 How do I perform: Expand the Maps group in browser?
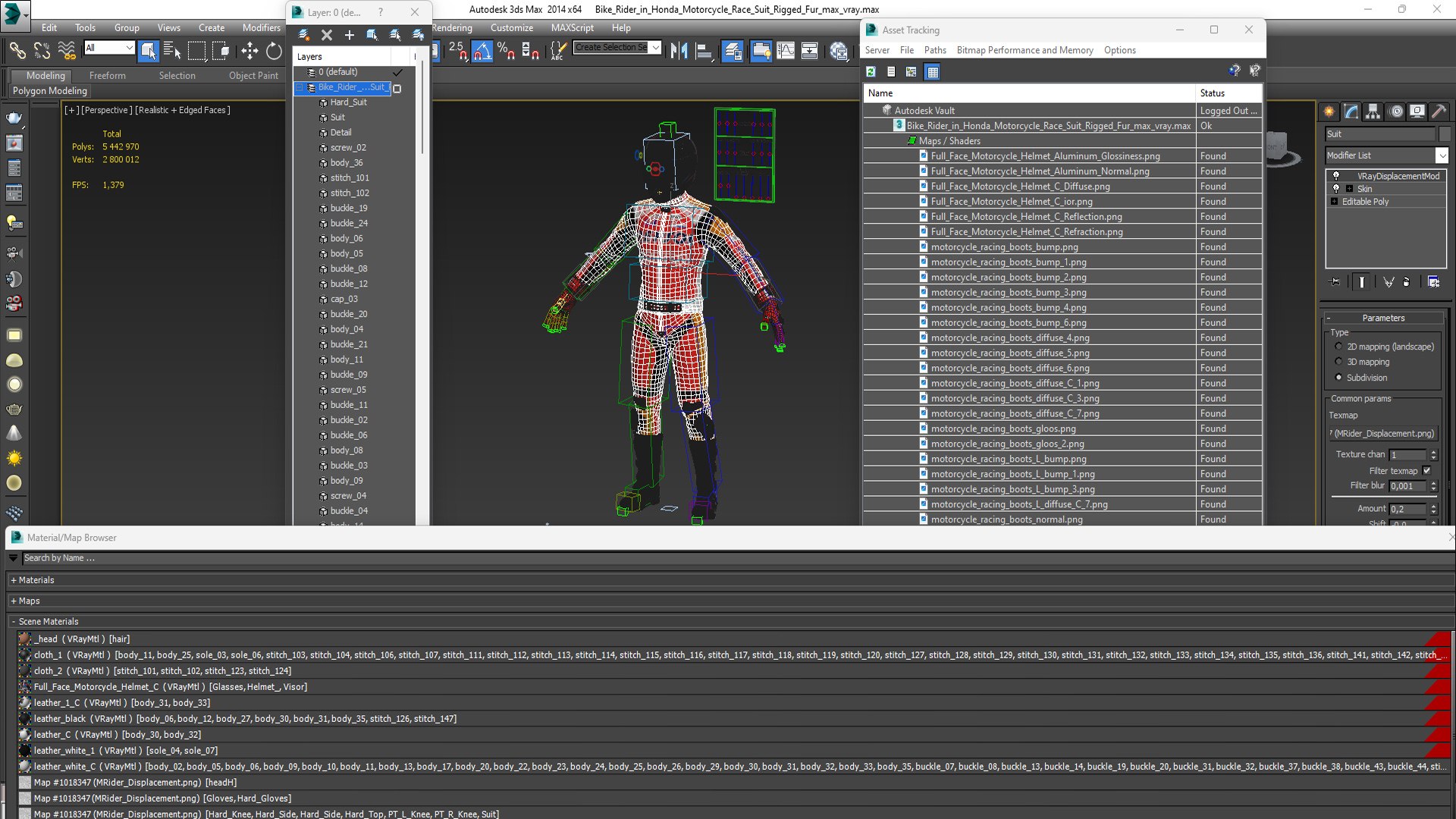pos(14,601)
